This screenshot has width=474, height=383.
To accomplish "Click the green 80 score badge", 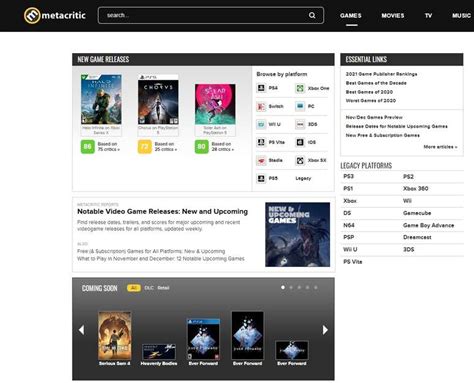I will pyautogui.click(x=202, y=147).
